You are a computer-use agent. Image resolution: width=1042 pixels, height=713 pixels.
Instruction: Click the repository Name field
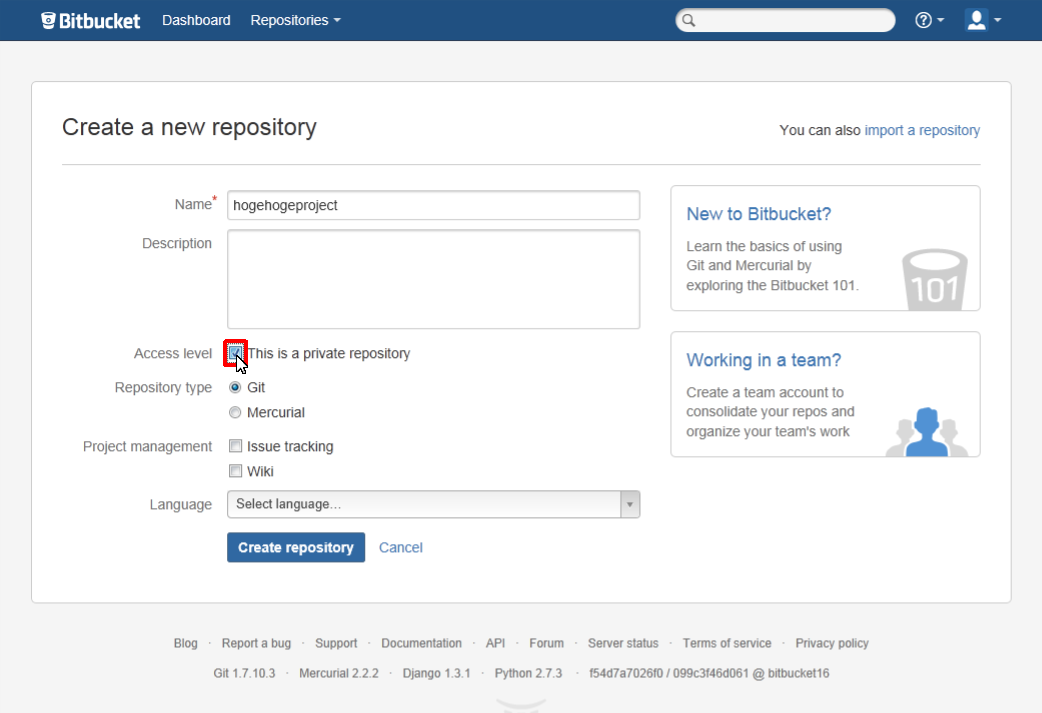point(433,205)
